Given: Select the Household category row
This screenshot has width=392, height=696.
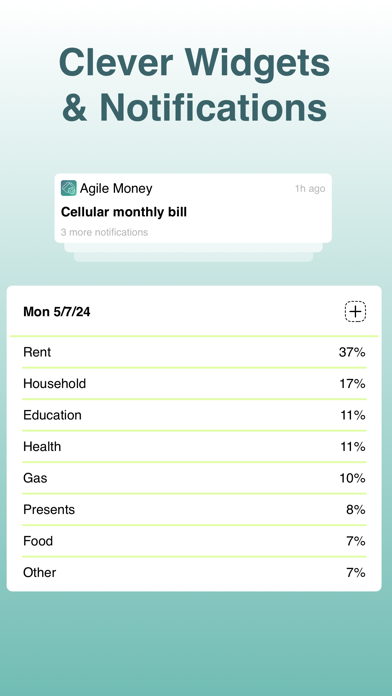Looking at the screenshot, I should 194,384.
